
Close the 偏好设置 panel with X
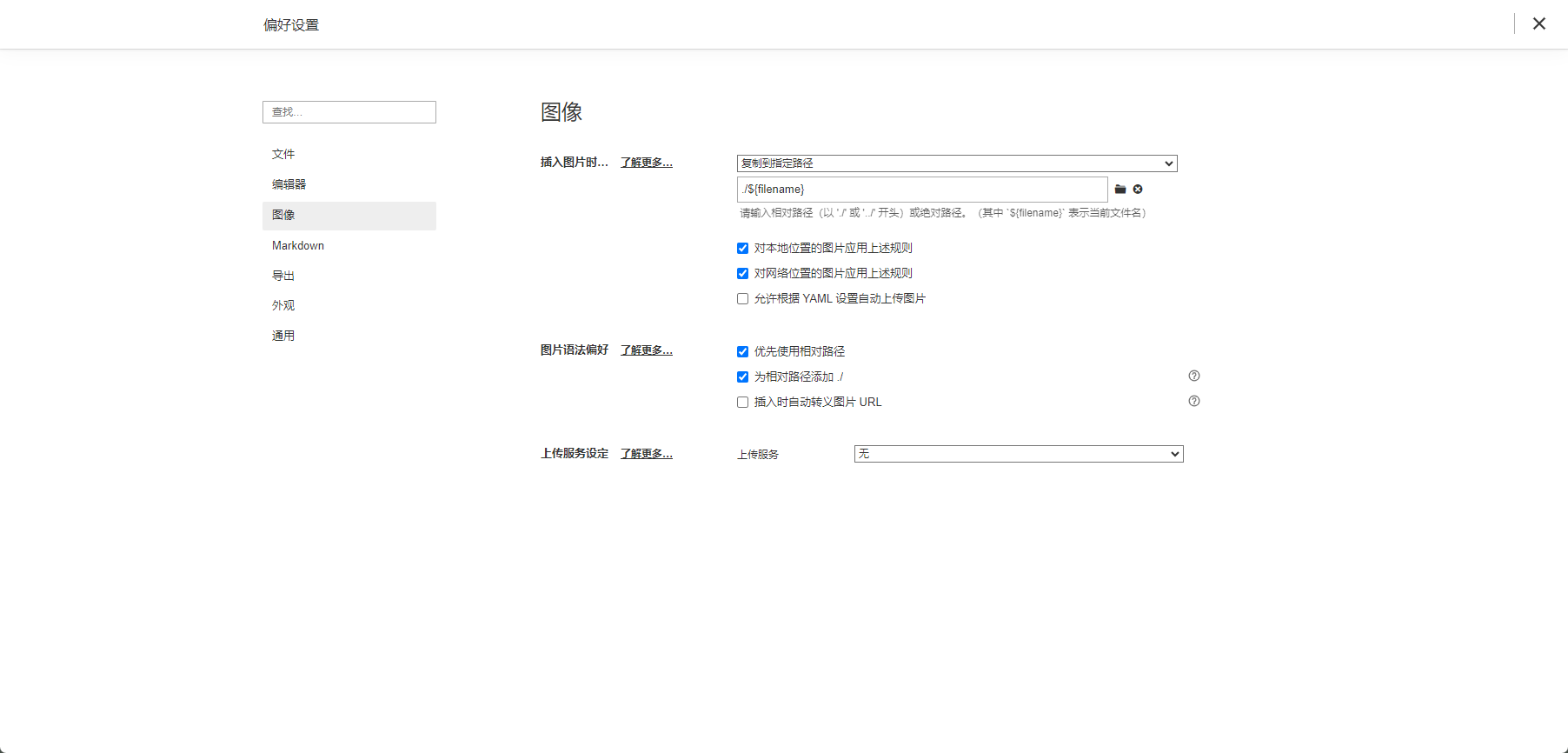[1538, 24]
